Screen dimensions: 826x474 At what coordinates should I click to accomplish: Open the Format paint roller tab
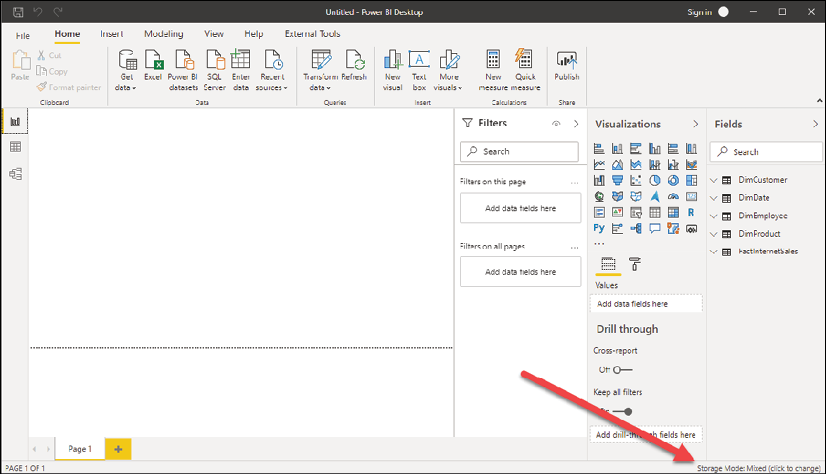point(635,264)
